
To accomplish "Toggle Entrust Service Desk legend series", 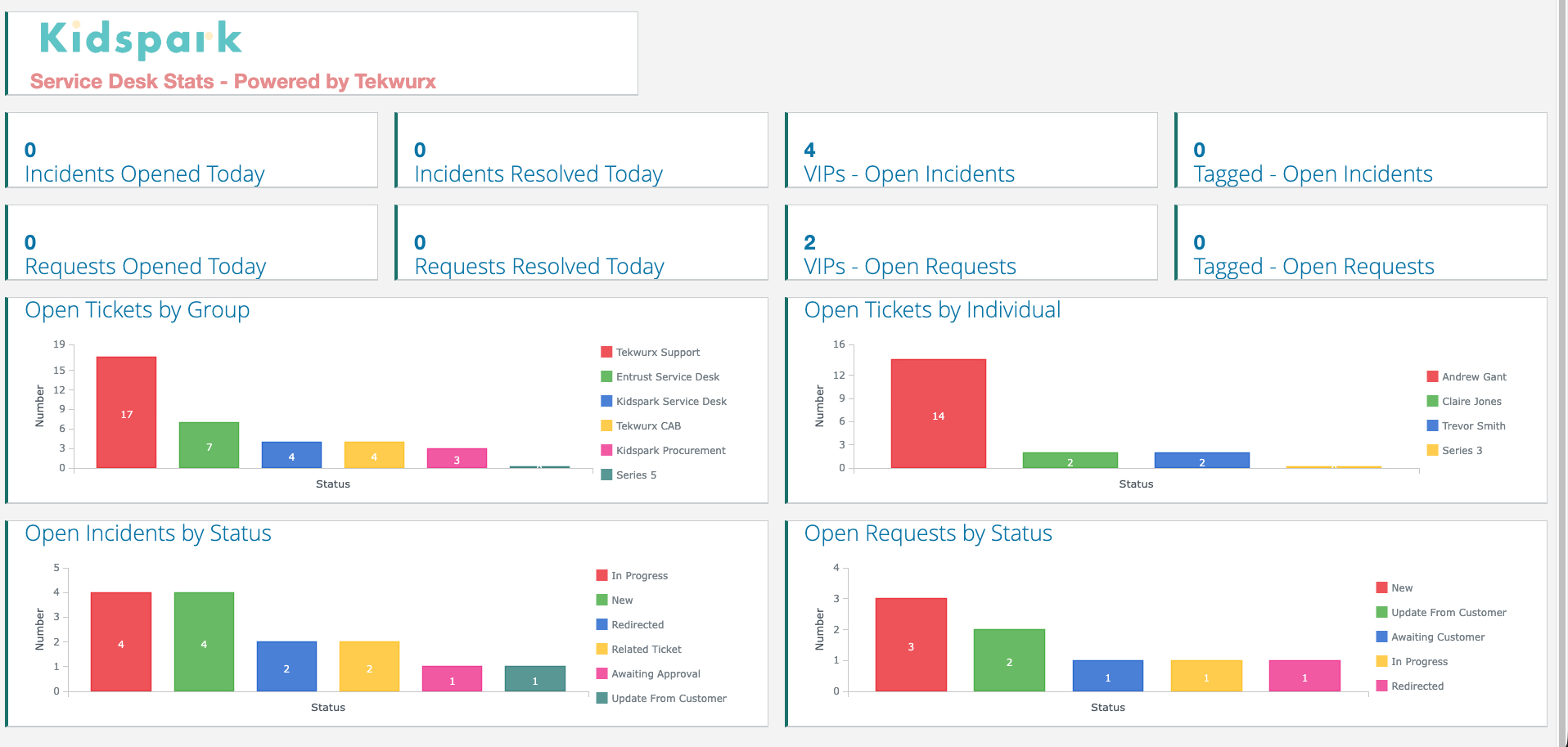I will (667, 377).
